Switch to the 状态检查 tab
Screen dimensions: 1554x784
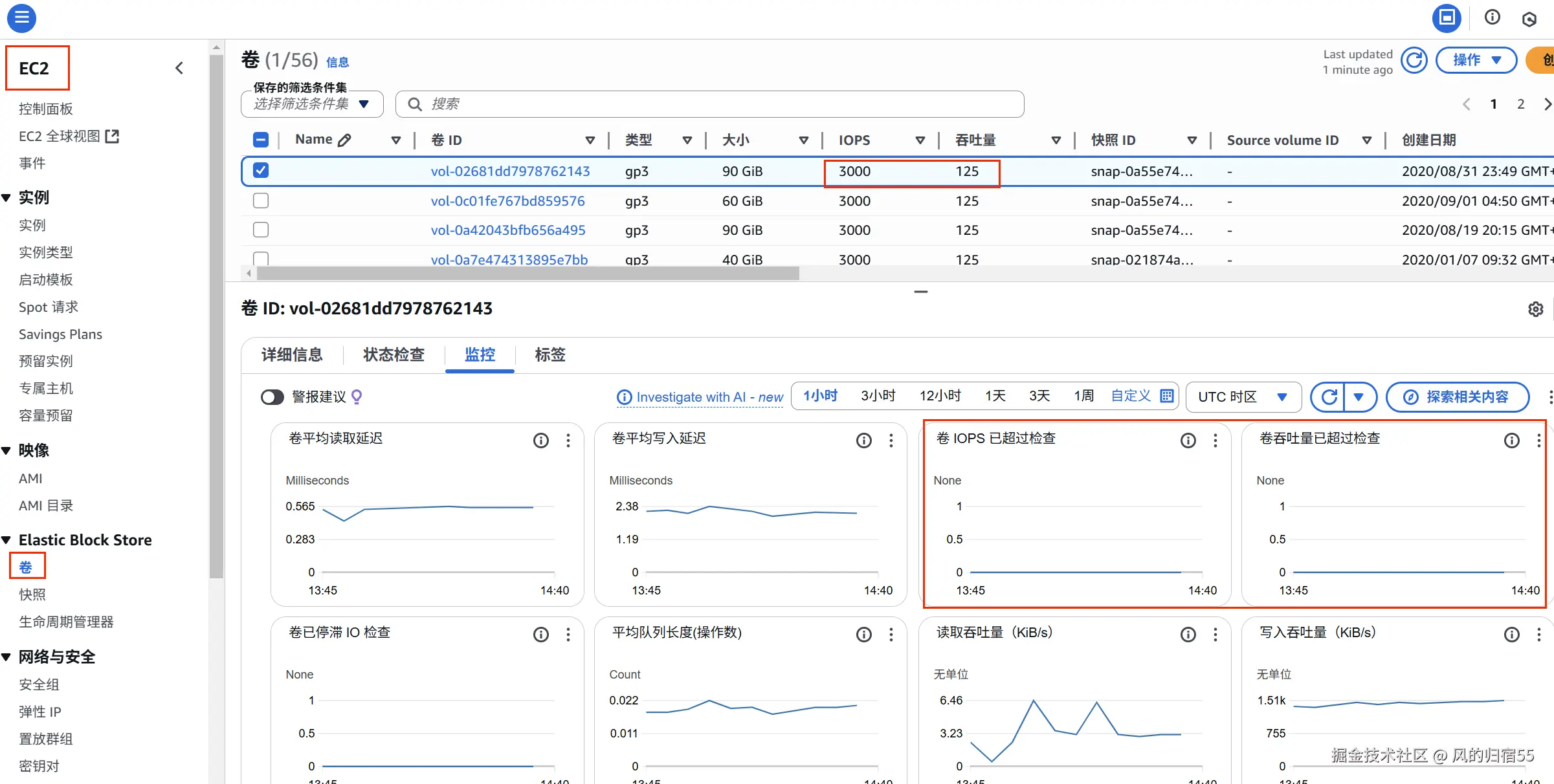pyautogui.click(x=394, y=354)
